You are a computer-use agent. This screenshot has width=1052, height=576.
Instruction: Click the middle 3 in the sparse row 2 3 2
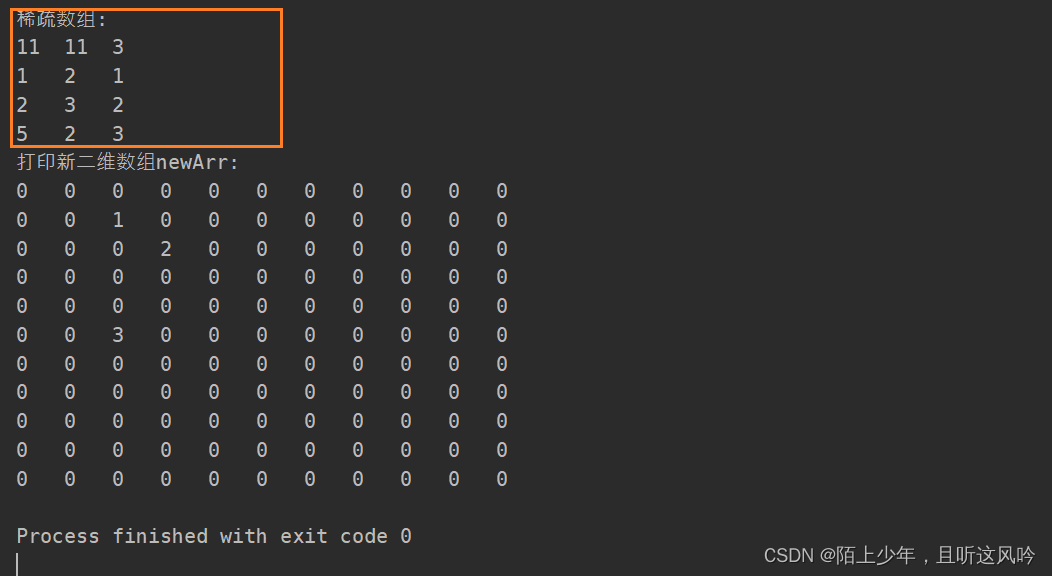point(70,105)
